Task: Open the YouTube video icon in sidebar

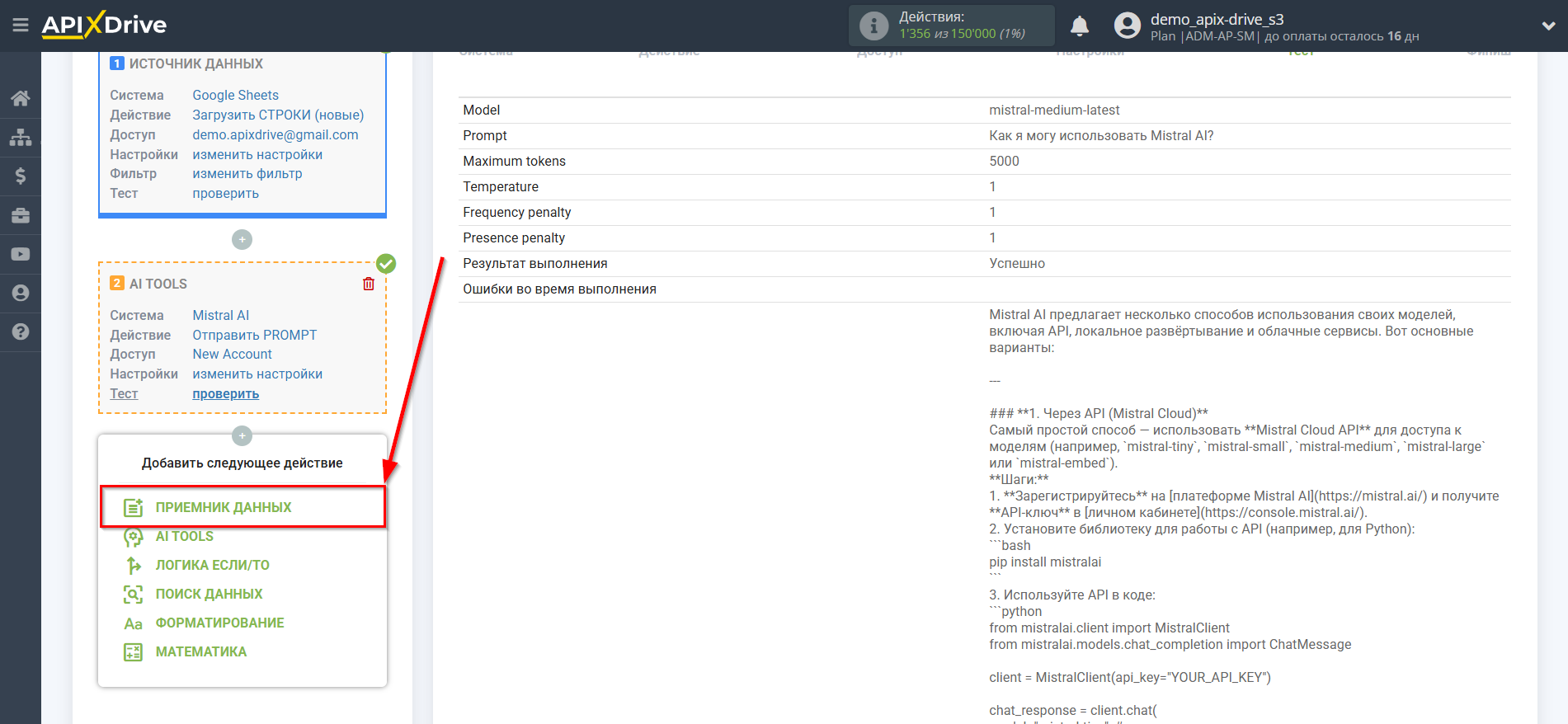Action: tap(21, 254)
